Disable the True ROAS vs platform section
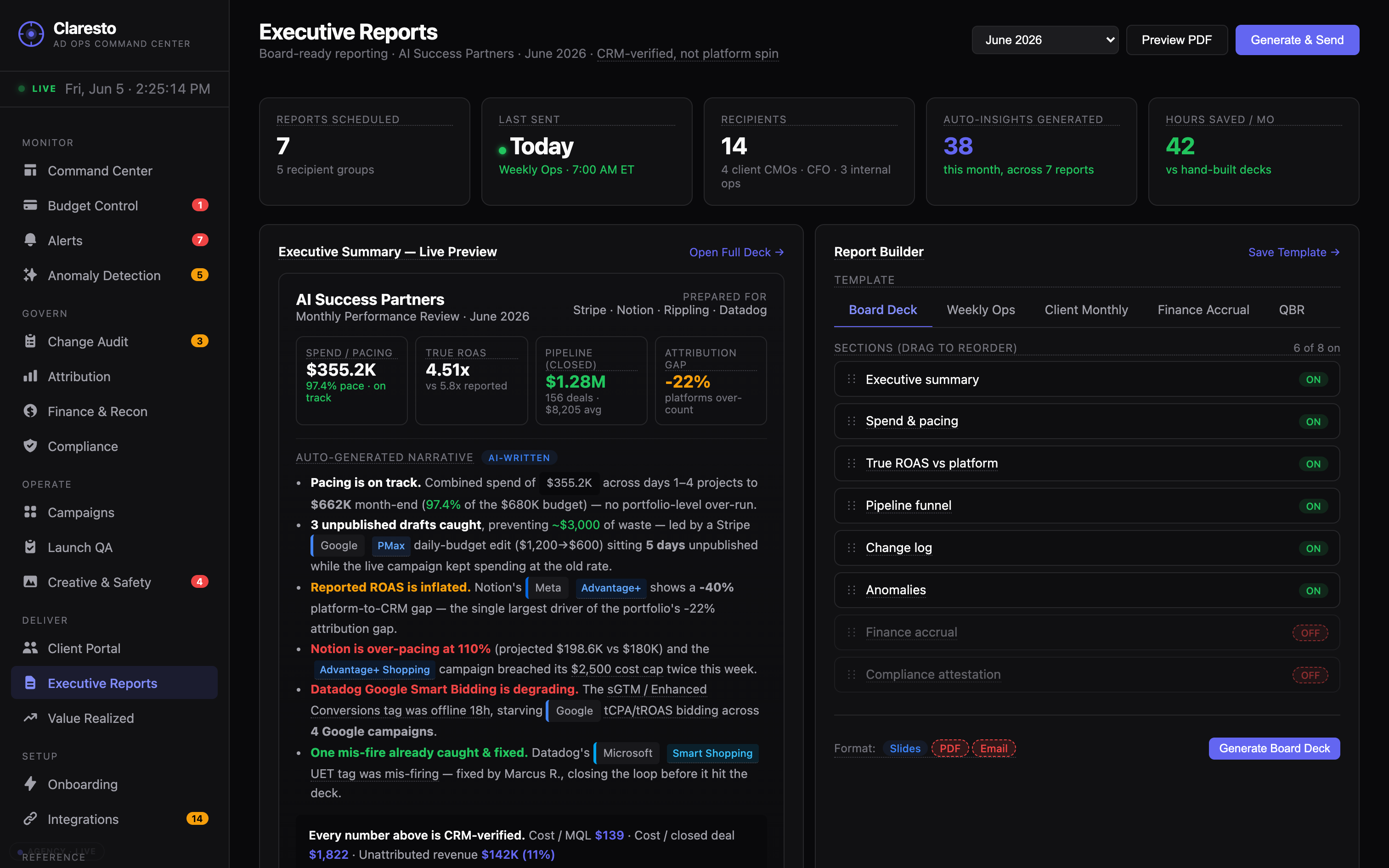Viewport: 1389px width, 868px height. [1313, 464]
